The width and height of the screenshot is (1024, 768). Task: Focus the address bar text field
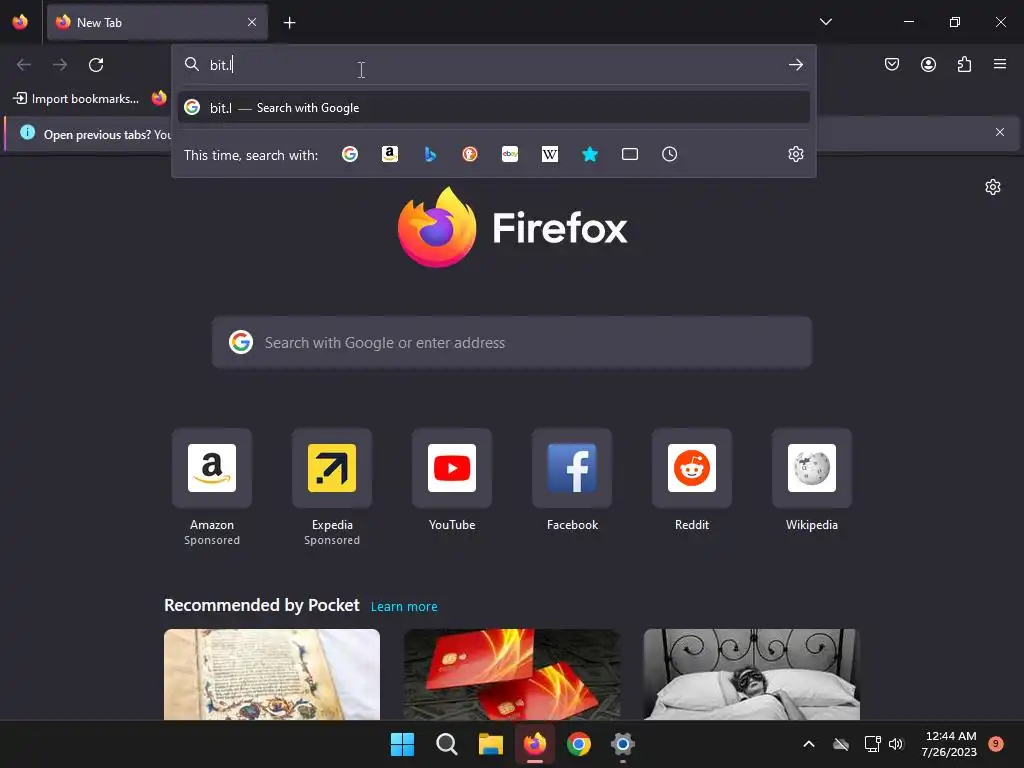click(x=494, y=65)
